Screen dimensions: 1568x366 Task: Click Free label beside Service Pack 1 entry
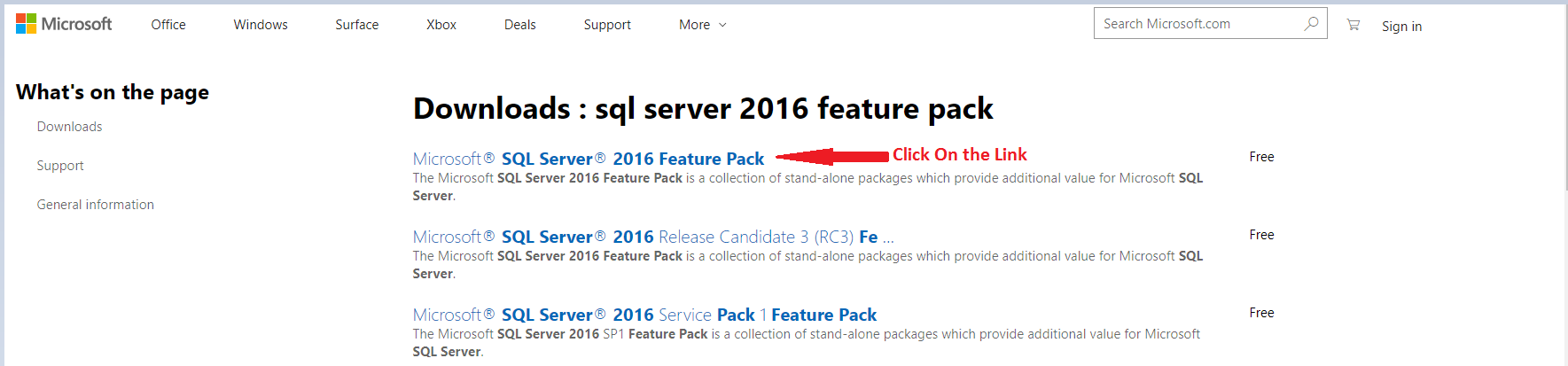pos(1261,313)
